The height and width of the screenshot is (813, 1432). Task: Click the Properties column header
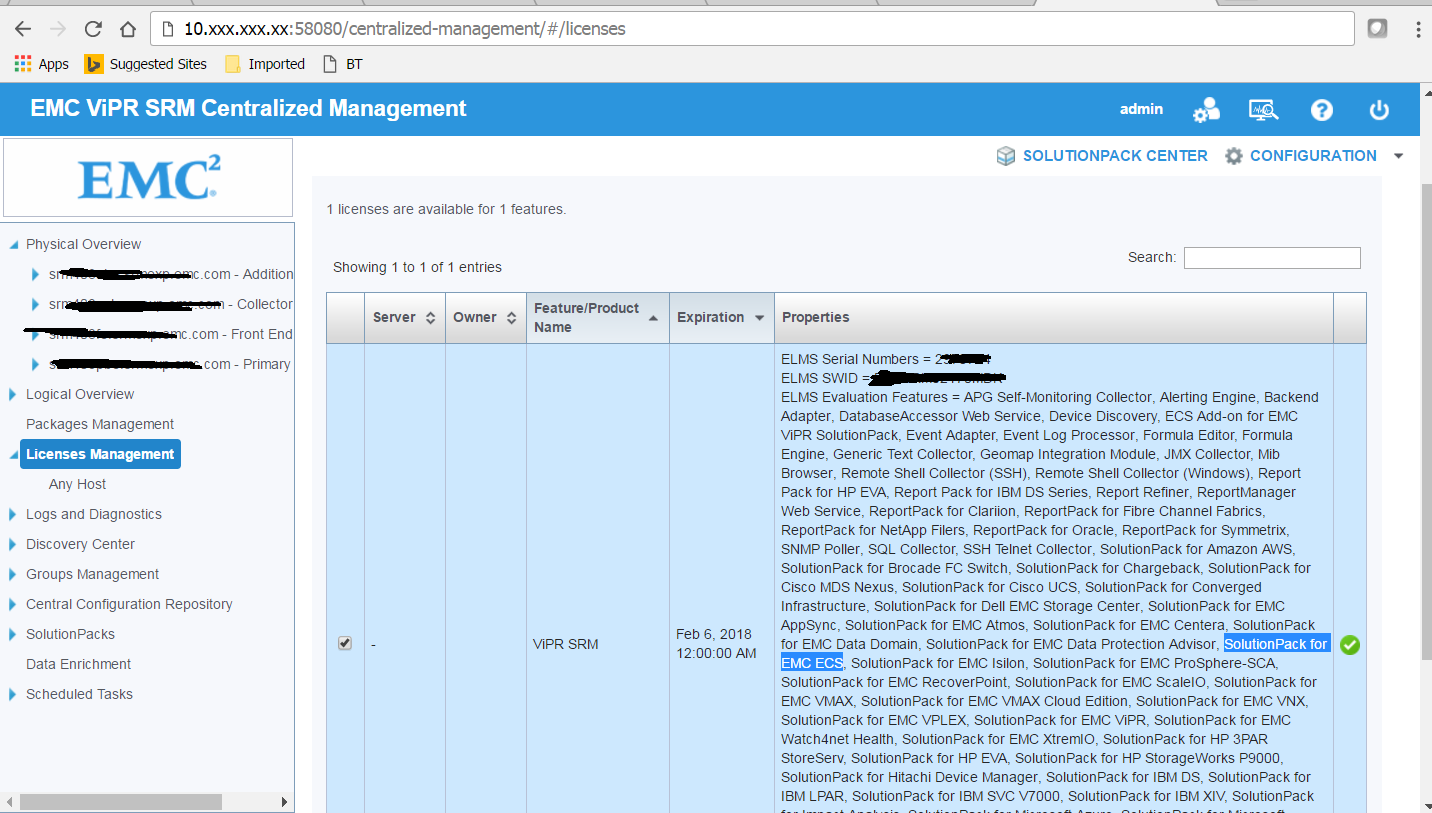[x=1054, y=317]
